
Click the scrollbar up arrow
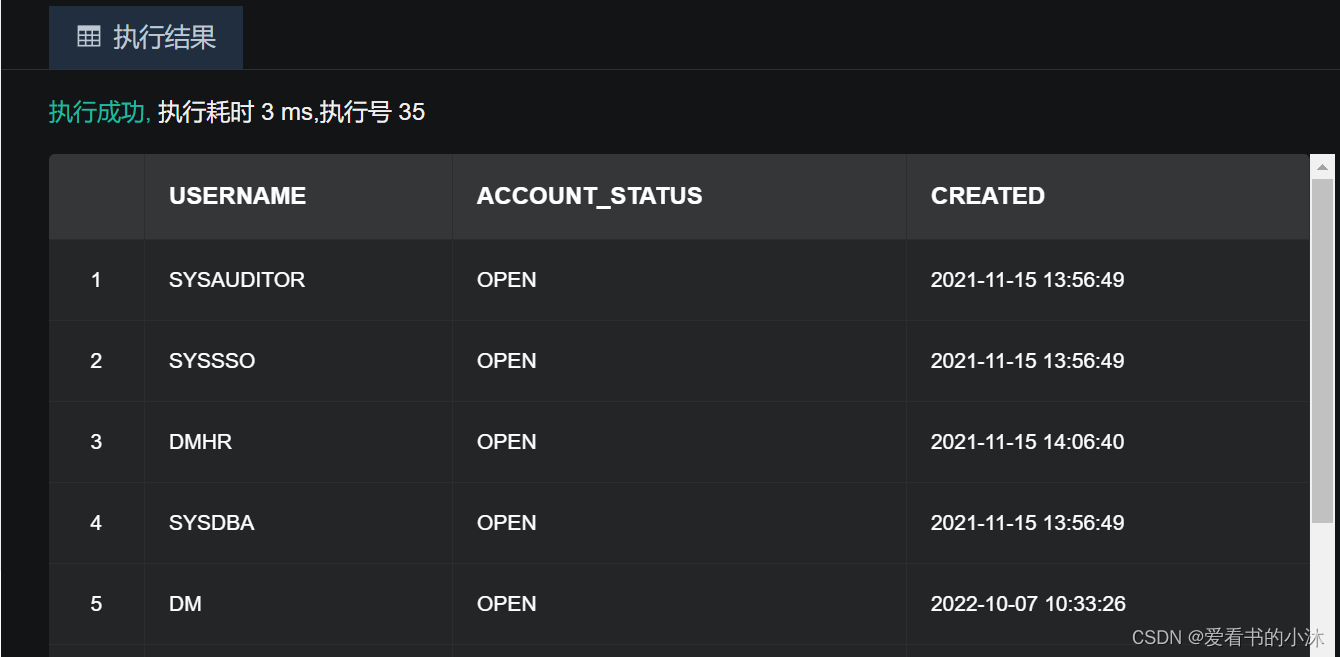click(1322, 167)
